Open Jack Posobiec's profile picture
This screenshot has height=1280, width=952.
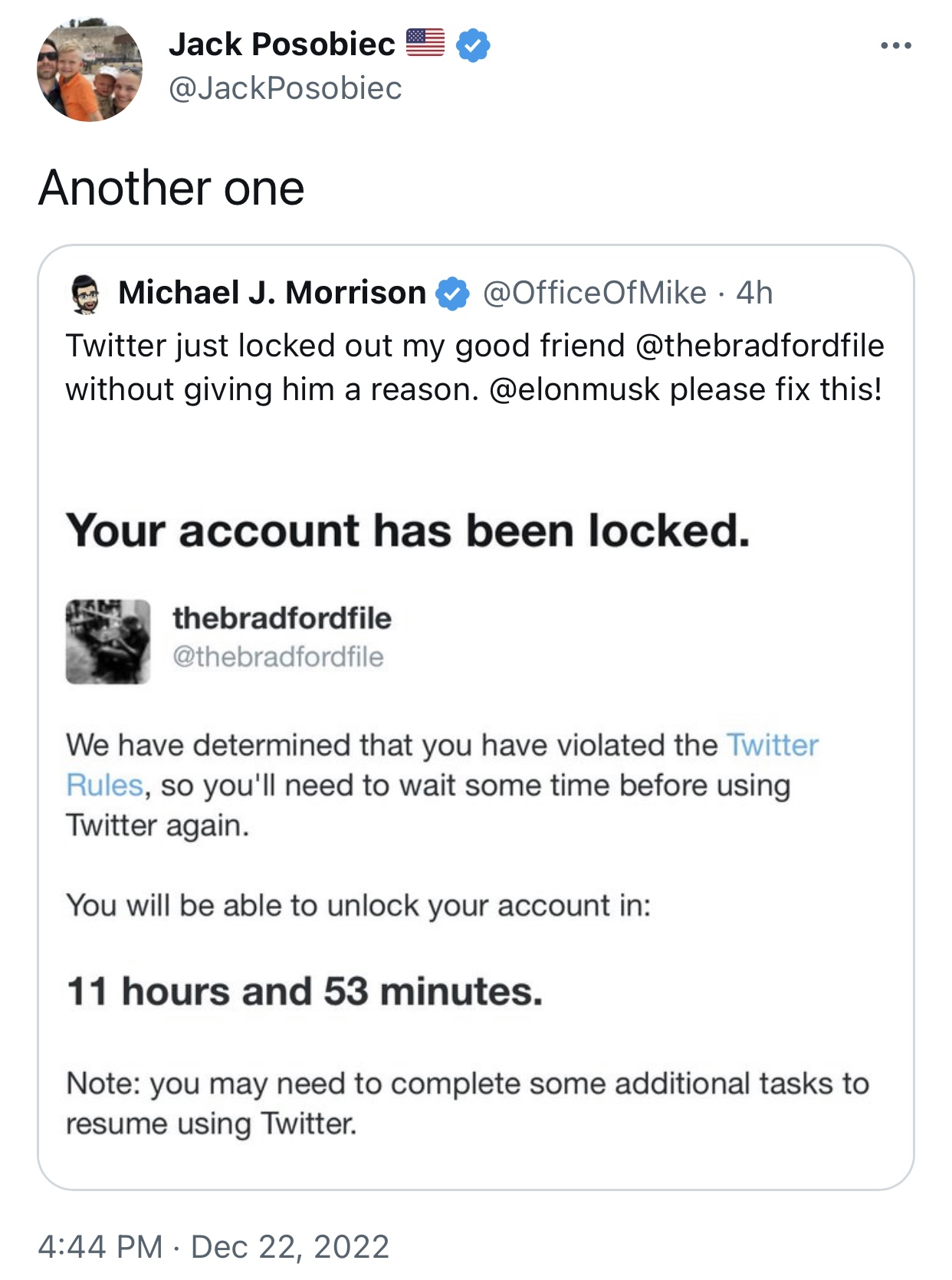tap(90, 69)
